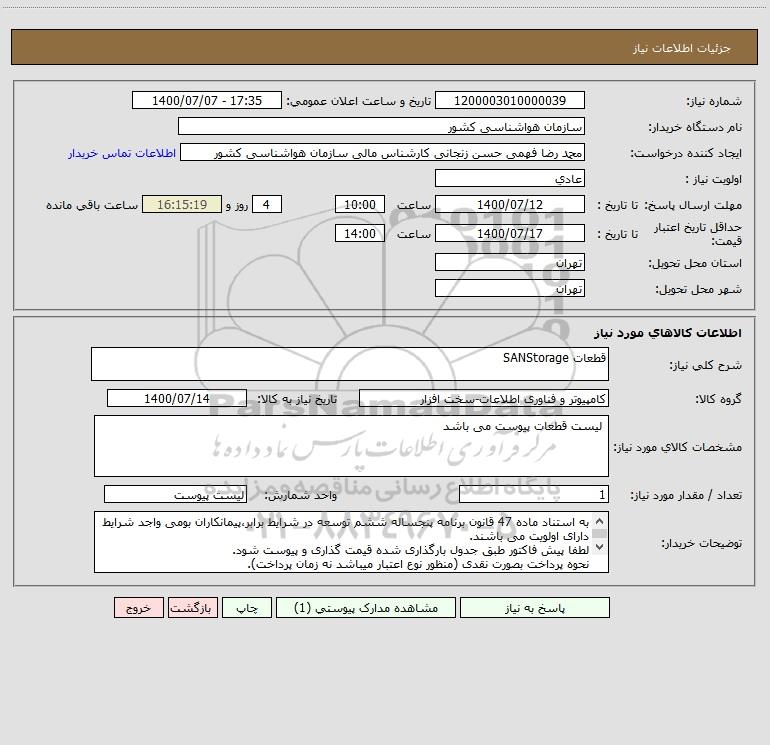The height and width of the screenshot is (745, 770).
Task: Click the priority field عادی
Action: click(x=510, y=178)
